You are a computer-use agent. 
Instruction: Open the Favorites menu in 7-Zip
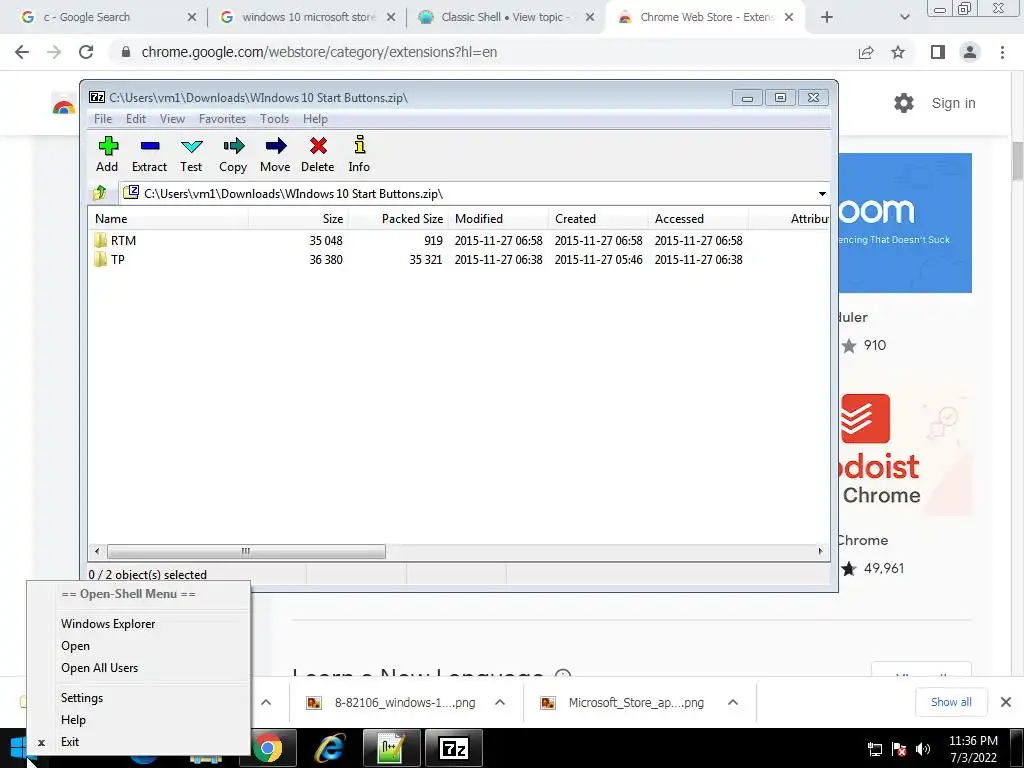point(223,119)
